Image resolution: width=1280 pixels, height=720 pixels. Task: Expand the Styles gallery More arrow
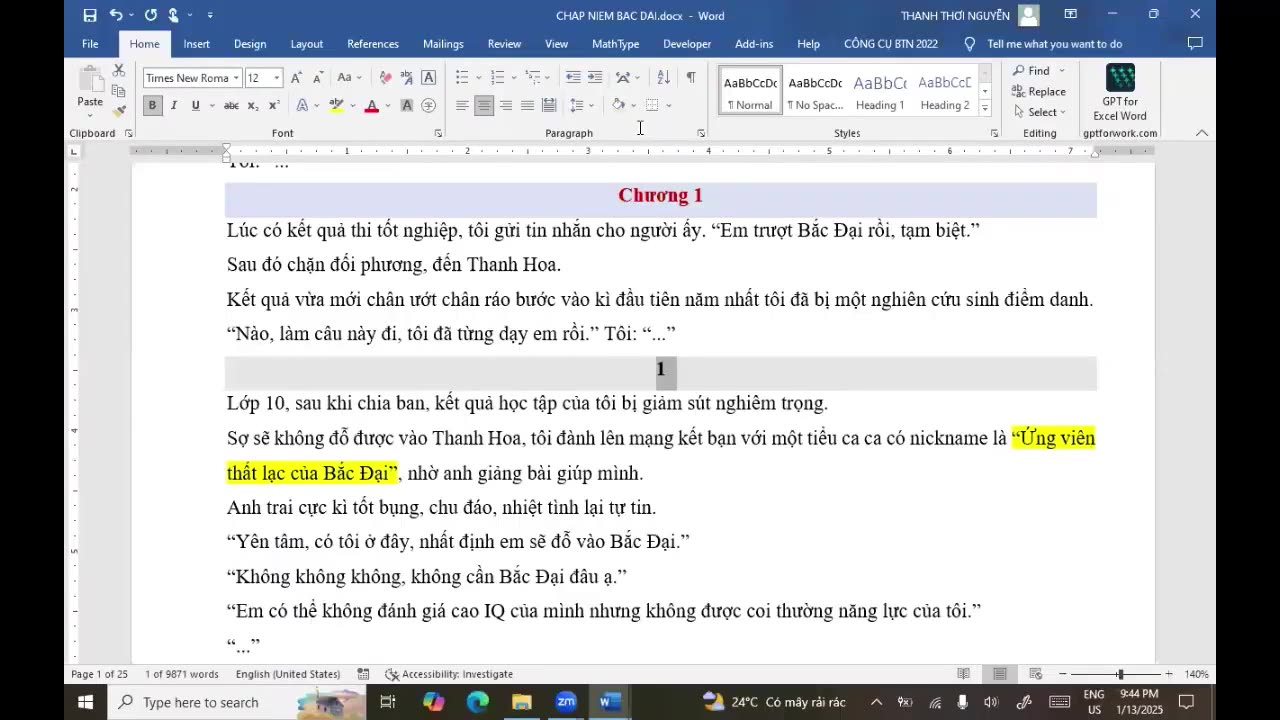(x=985, y=108)
